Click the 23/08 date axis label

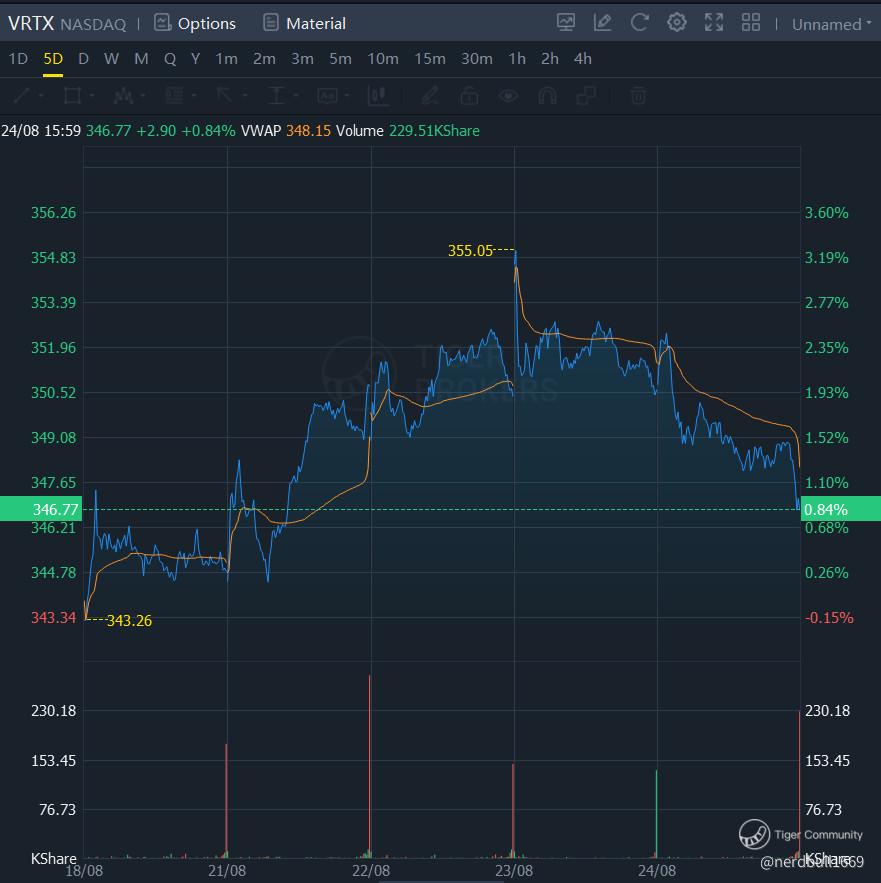(514, 871)
